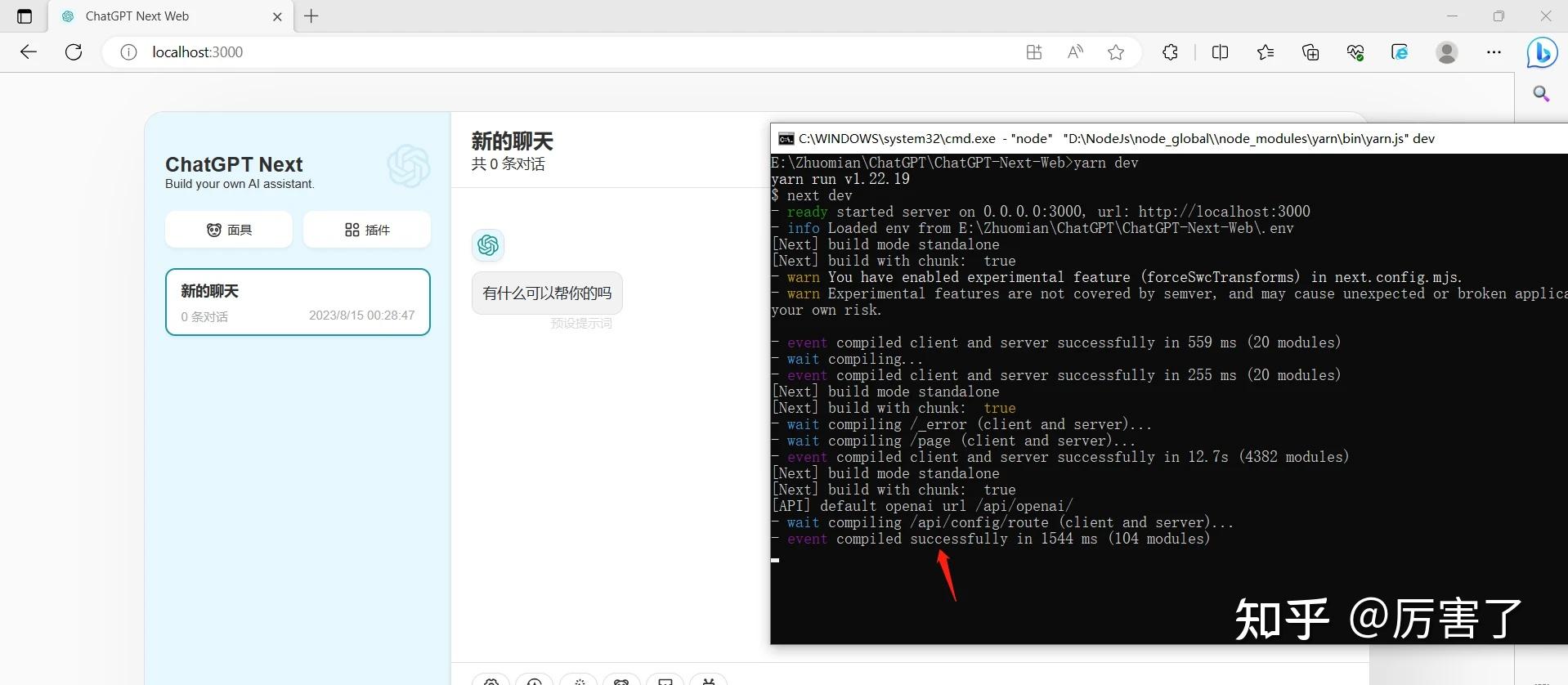Open Browser essentials heart icon
This screenshot has height=685, width=1568.
tap(1355, 52)
